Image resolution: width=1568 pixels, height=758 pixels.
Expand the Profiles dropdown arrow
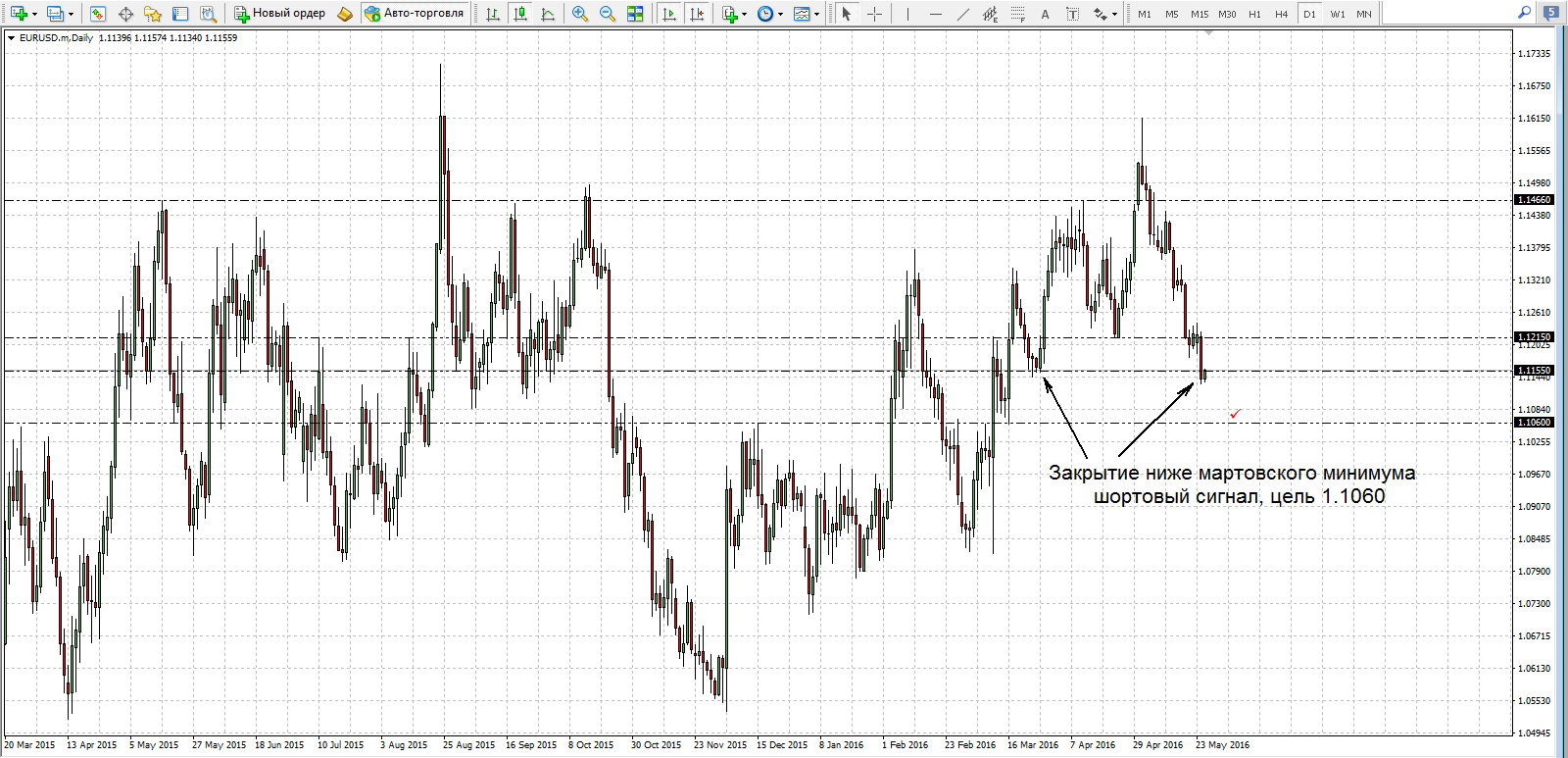tap(71, 14)
